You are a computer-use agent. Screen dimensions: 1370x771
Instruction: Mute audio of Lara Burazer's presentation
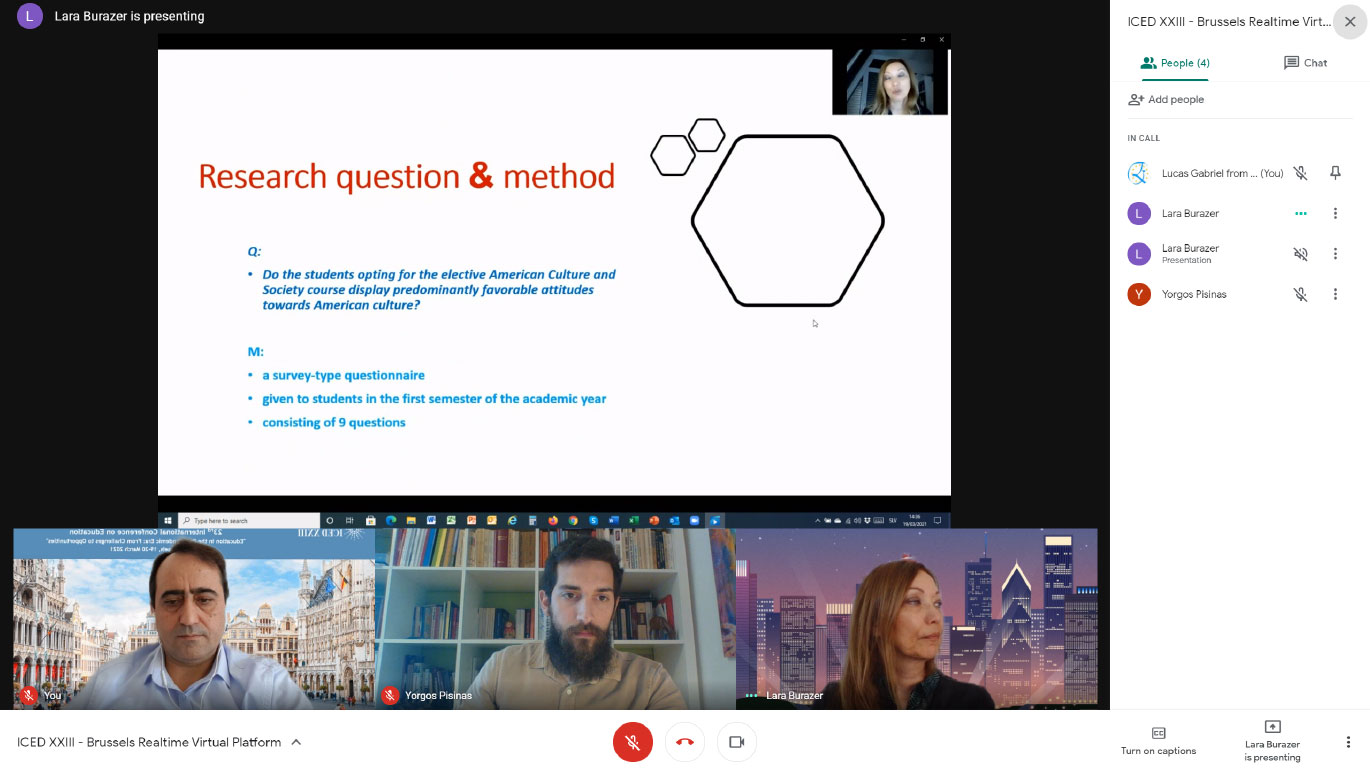pyautogui.click(x=1300, y=254)
